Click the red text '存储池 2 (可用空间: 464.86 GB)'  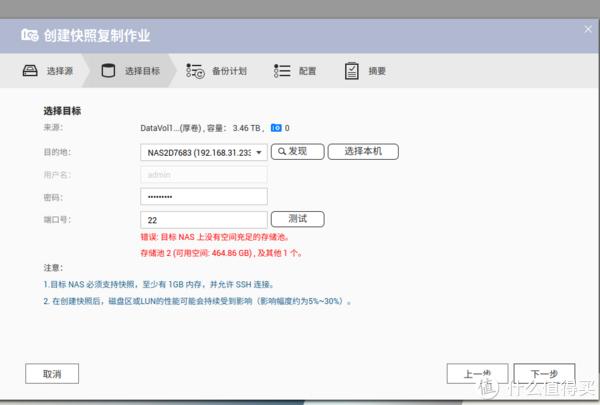coord(196,253)
